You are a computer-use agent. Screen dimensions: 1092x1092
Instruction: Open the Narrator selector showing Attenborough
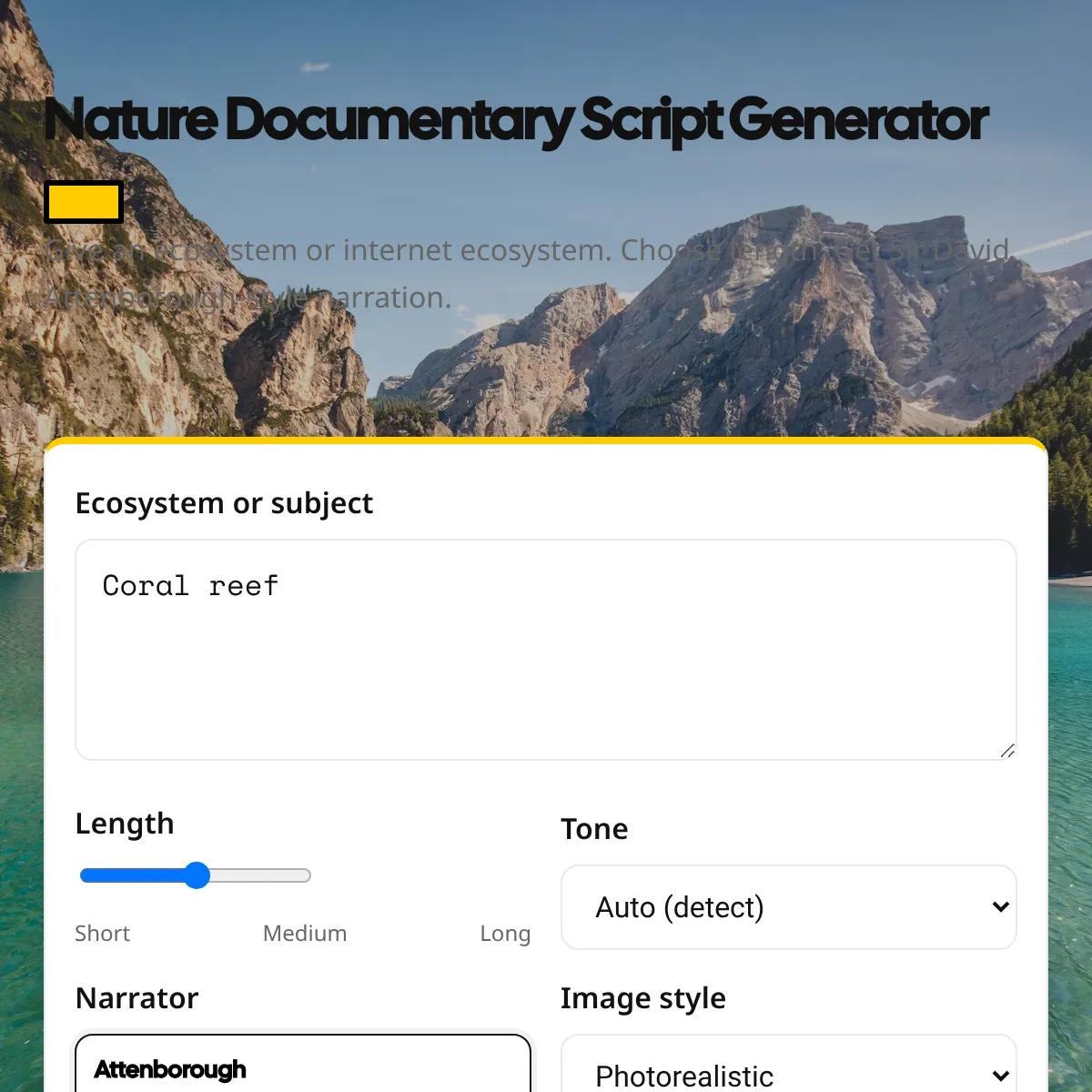(x=303, y=1064)
